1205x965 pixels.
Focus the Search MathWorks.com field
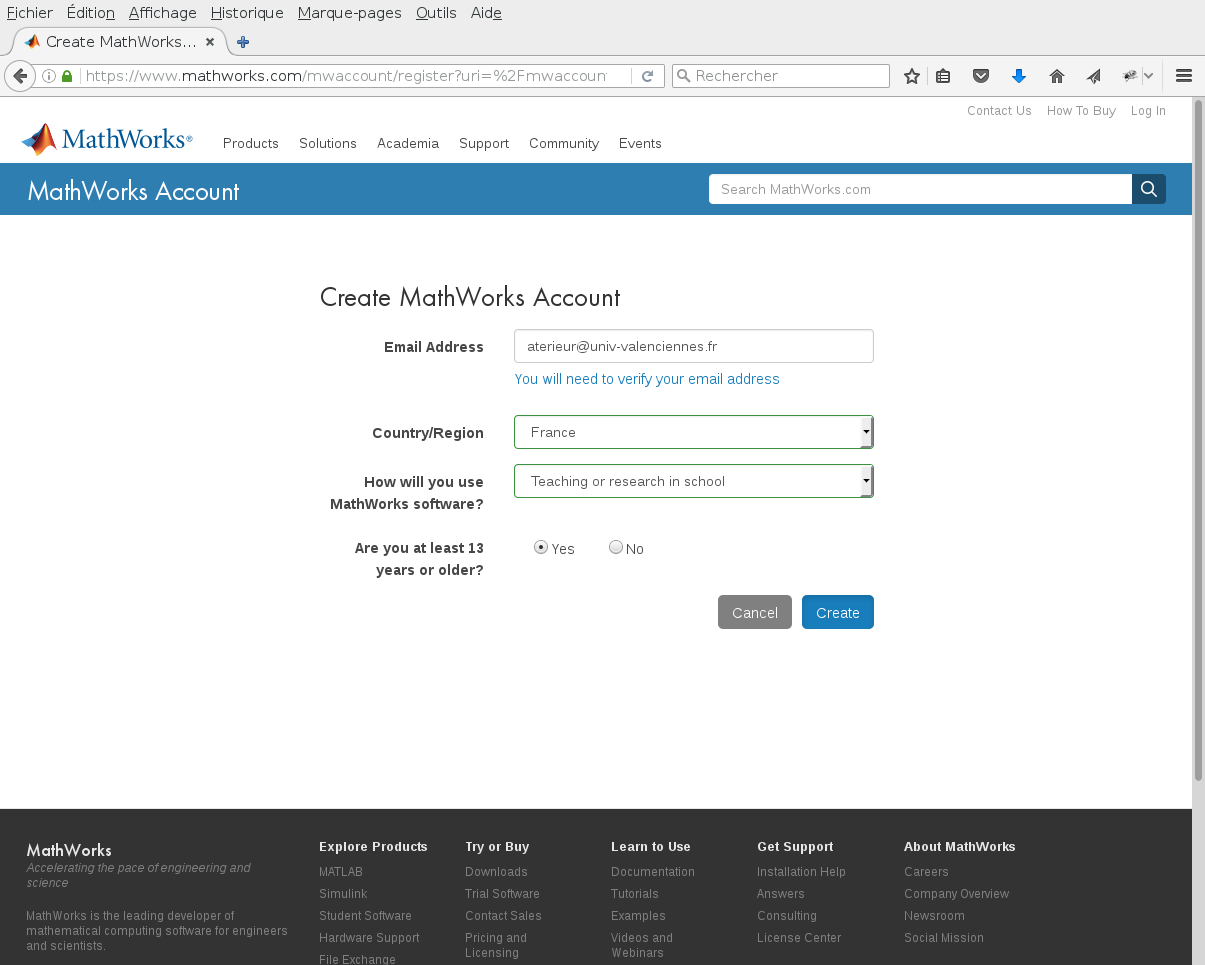[920, 189]
